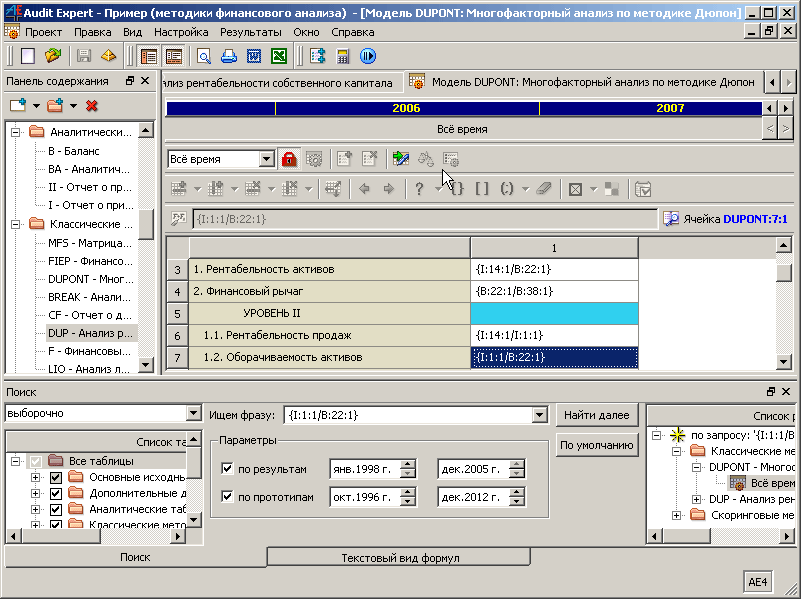Click the blue play/run icon

[367, 56]
